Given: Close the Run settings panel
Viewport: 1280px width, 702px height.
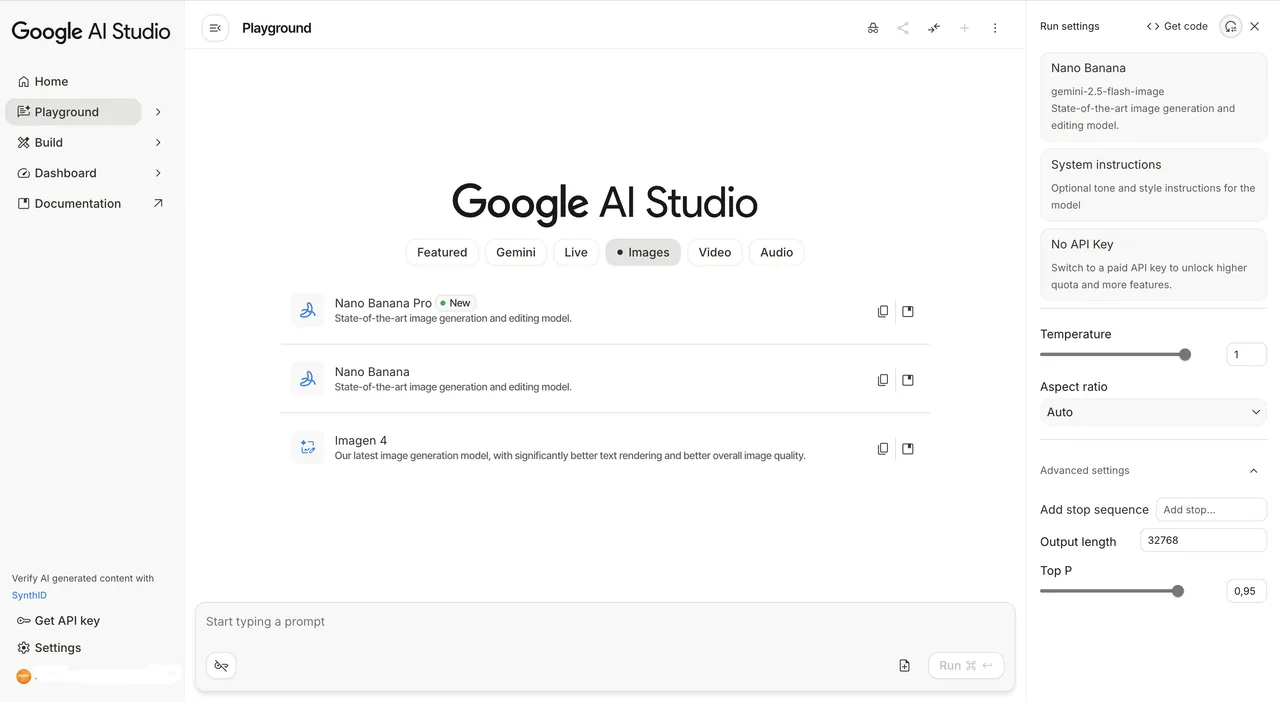Looking at the screenshot, I should pyautogui.click(x=1255, y=27).
